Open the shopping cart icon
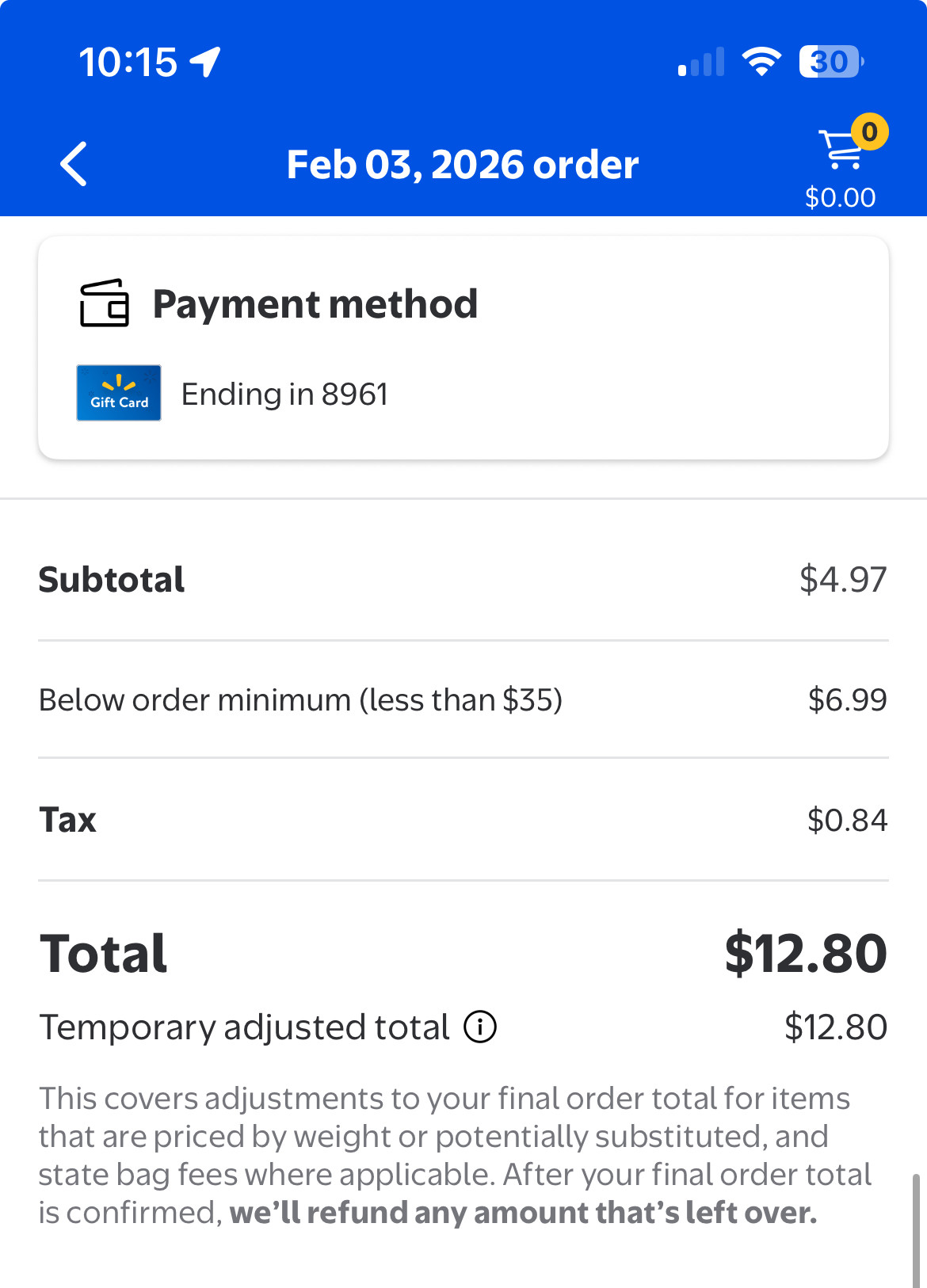The image size is (927, 1288). (841, 151)
